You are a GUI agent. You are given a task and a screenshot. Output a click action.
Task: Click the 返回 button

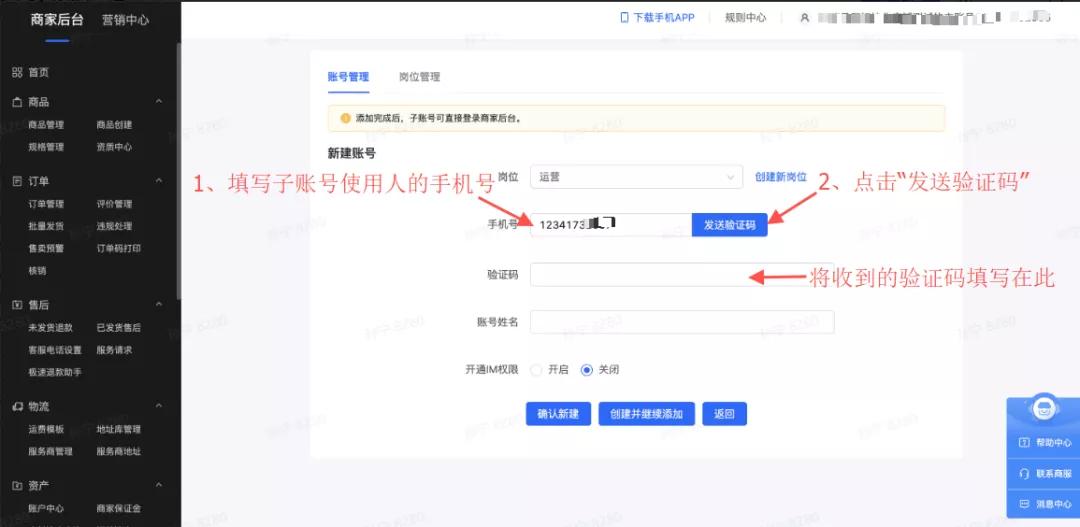click(724, 414)
